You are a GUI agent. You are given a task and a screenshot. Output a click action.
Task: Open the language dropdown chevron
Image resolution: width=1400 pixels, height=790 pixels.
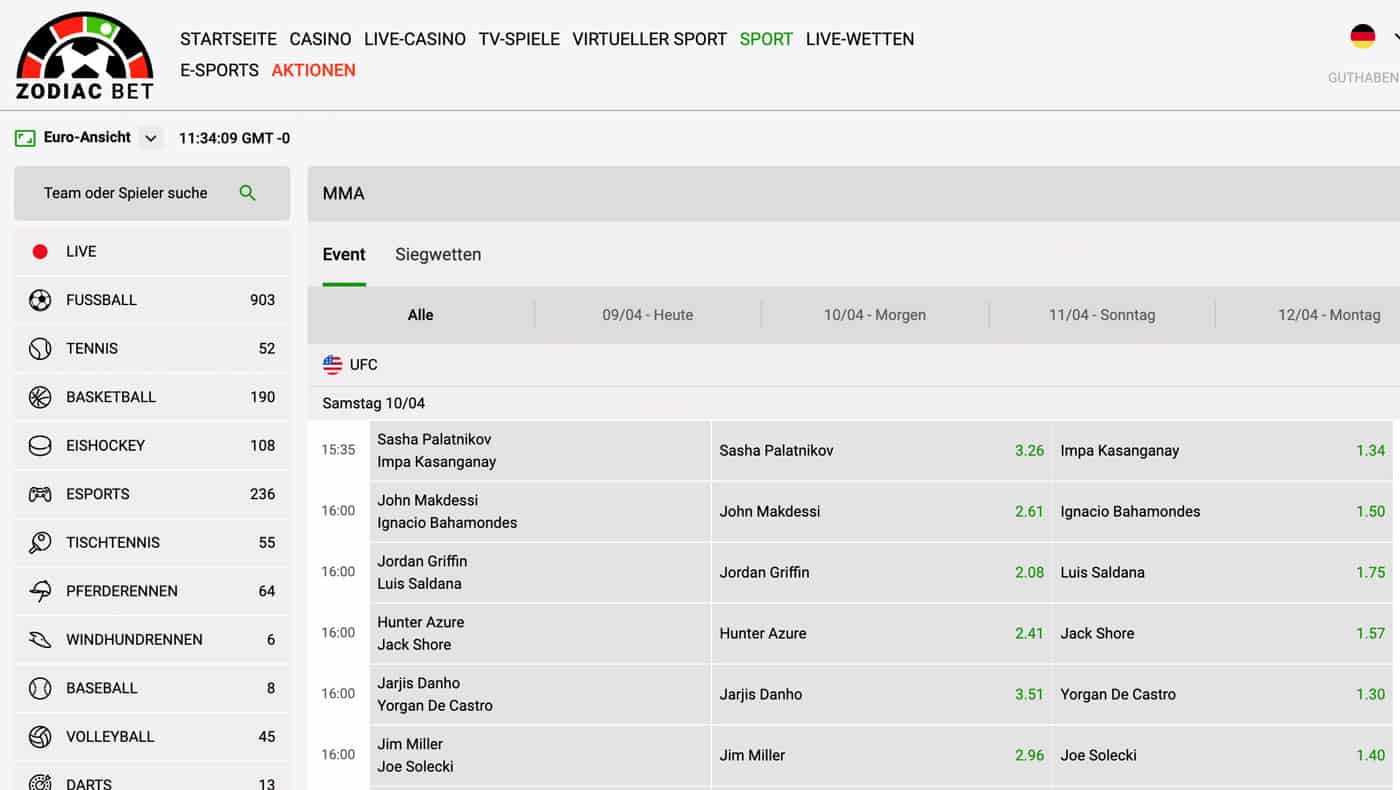pyautogui.click(x=1396, y=37)
